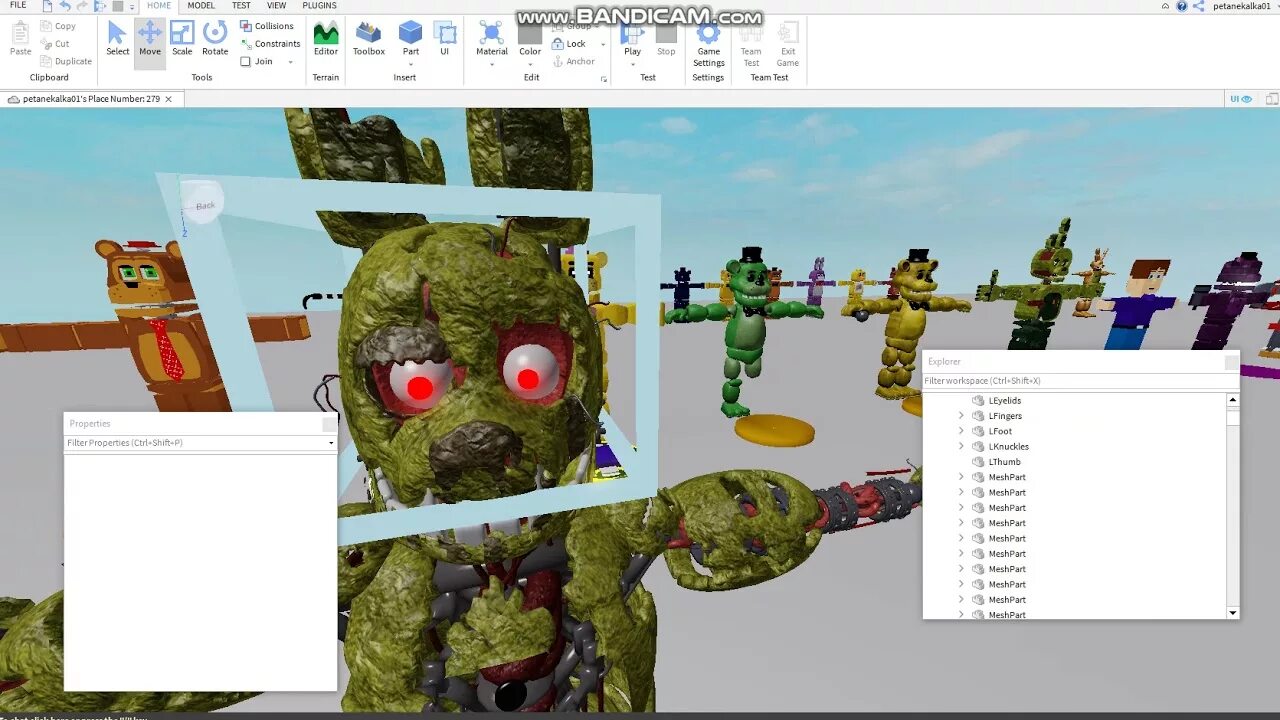Choose the Select tool
Image resolution: width=1280 pixels, height=720 pixels.
[x=118, y=39]
